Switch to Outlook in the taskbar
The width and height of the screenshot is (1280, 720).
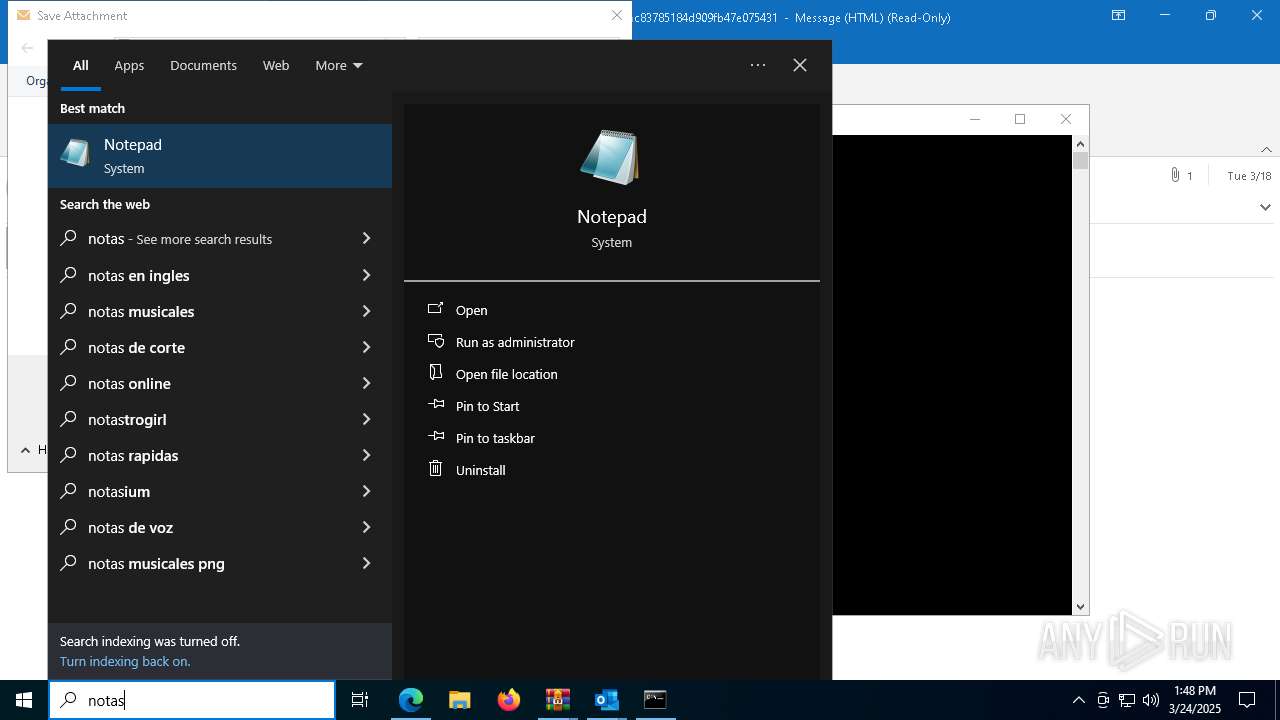click(x=606, y=700)
